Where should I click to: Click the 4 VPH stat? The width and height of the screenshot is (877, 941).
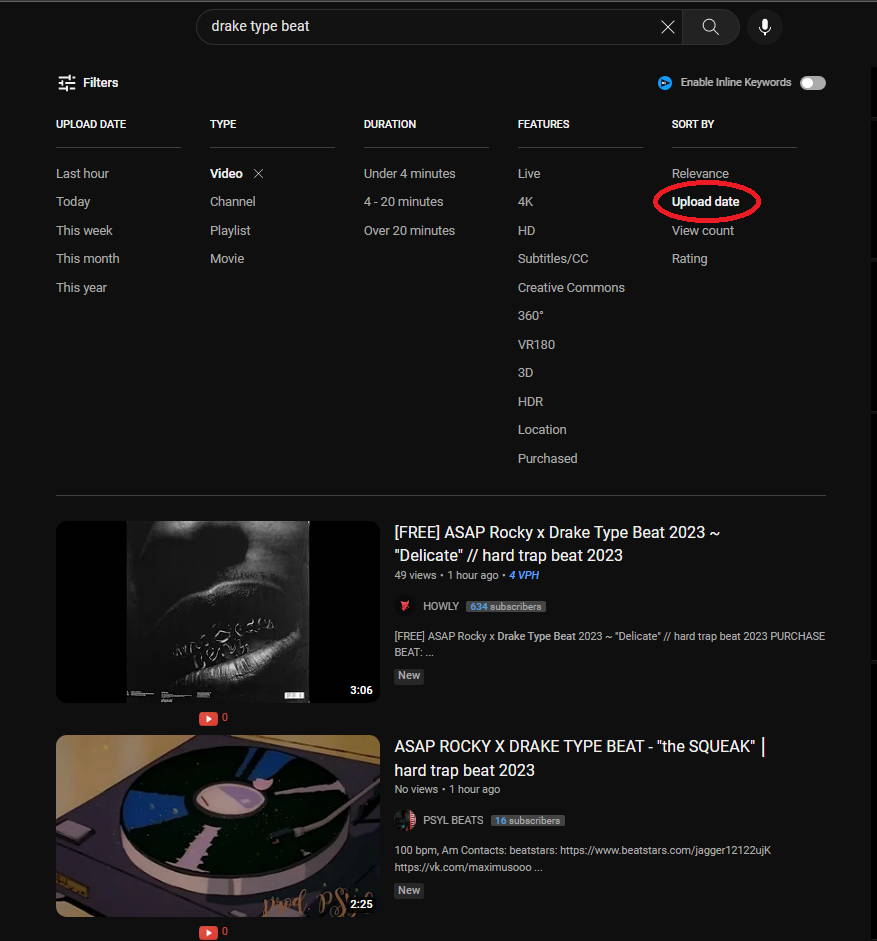click(x=524, y=575)
